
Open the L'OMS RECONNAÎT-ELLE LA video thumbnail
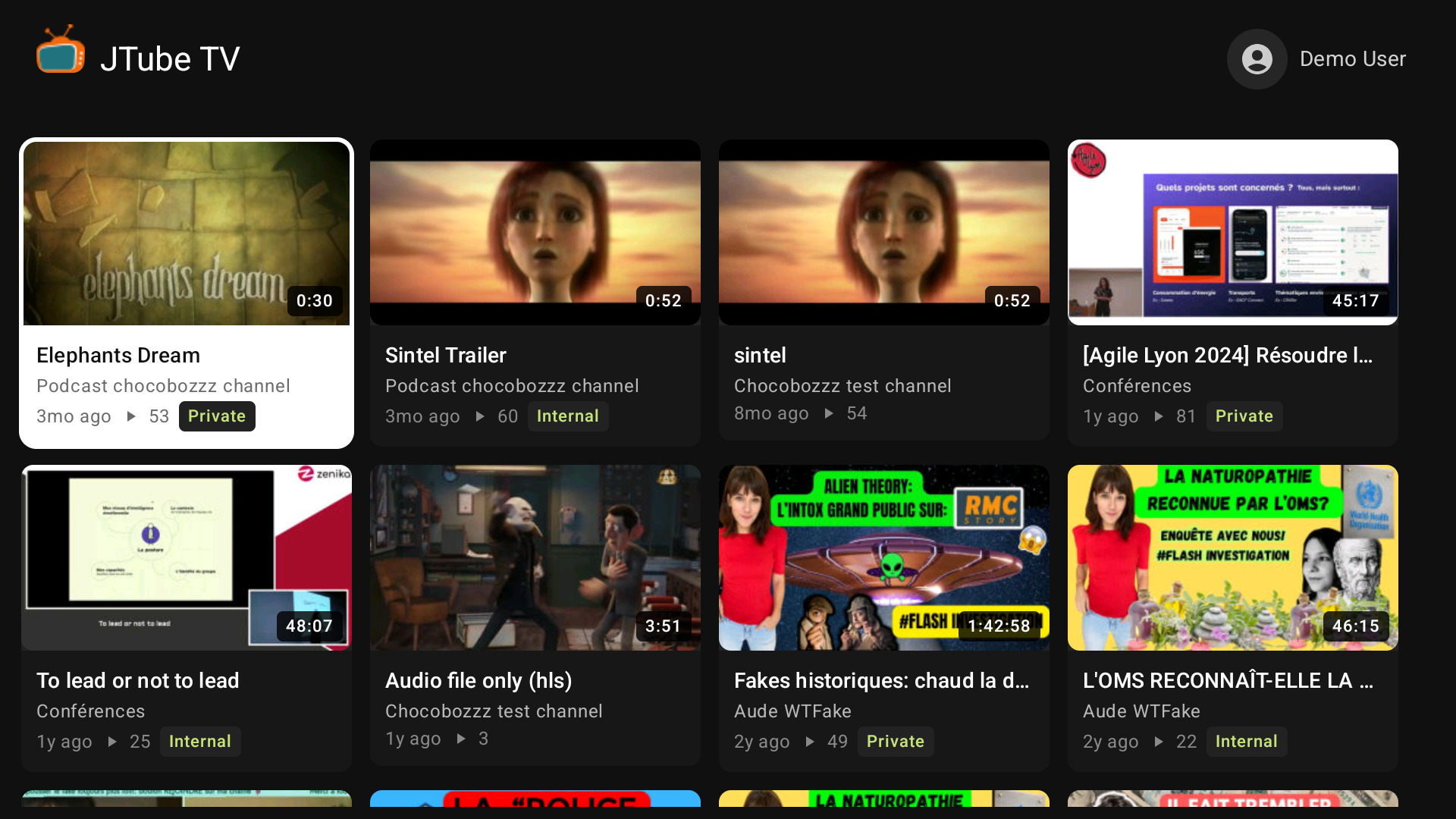[x=1233, y=557]
